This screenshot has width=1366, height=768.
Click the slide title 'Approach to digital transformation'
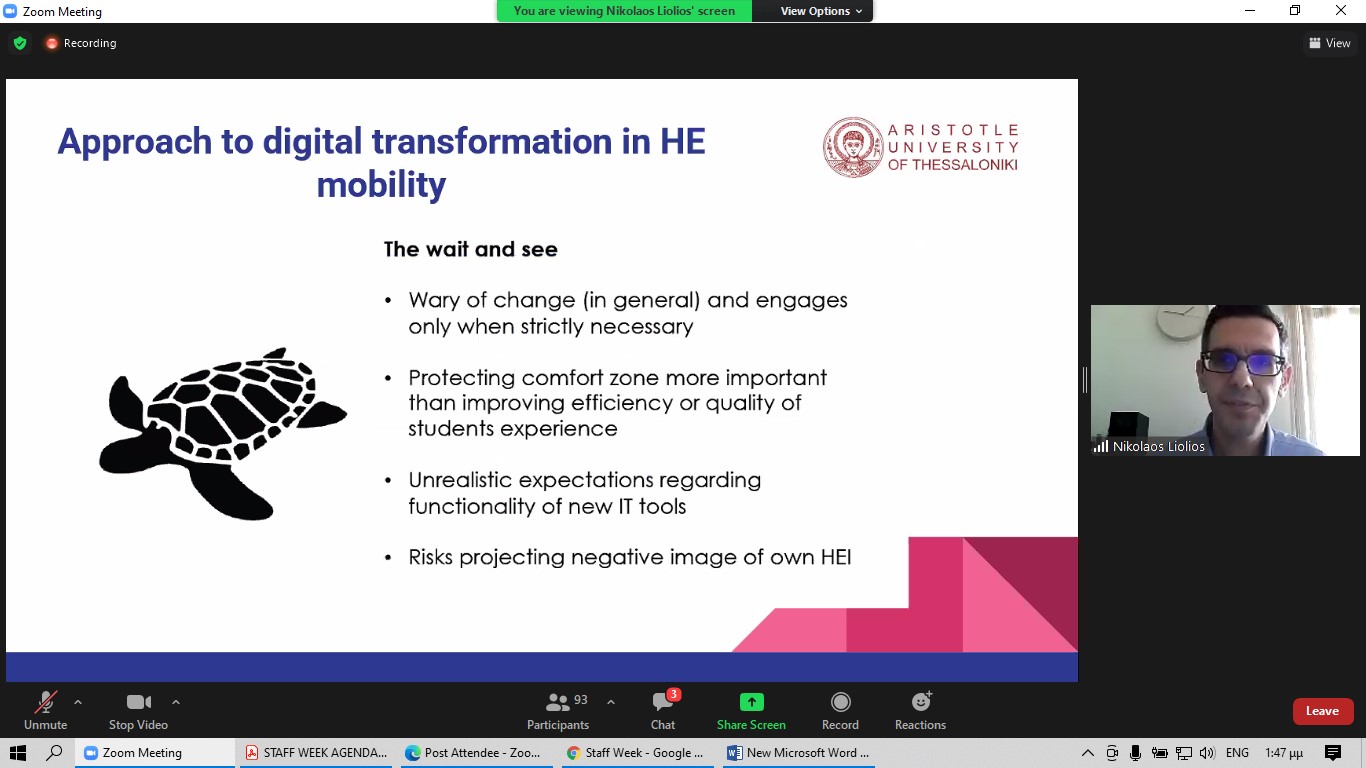coord(381,162)
